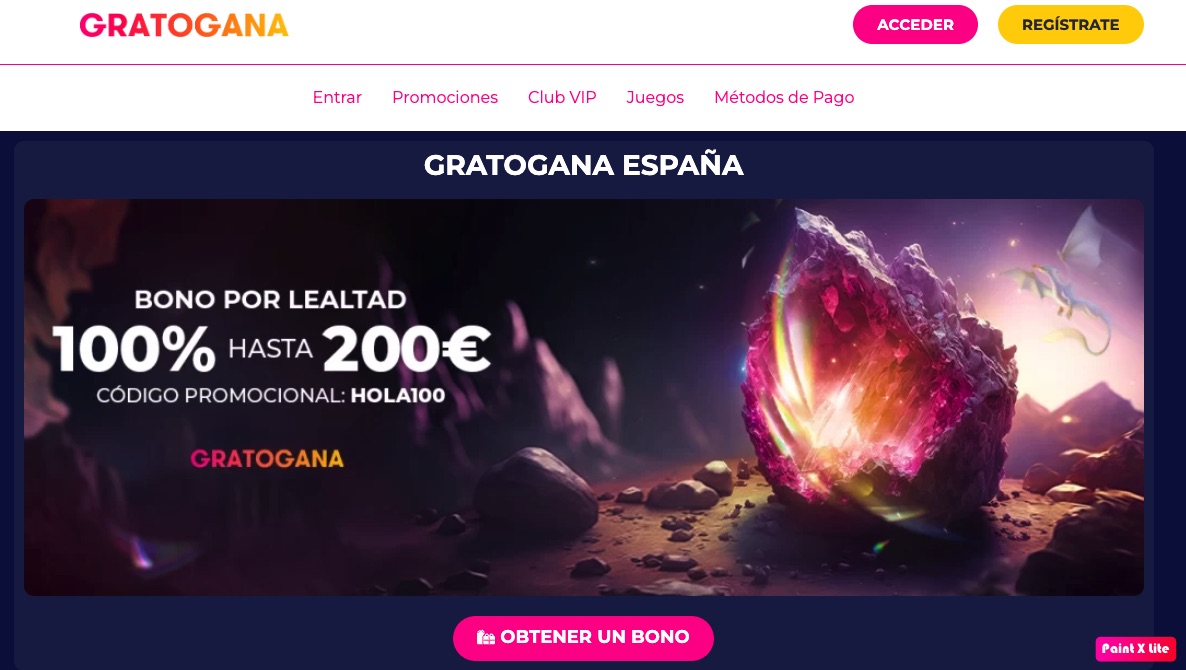Open the Entrar menu item
The width and height of the screenshot is (1186, 670).
pyautogui.click(x=337, y=98)
